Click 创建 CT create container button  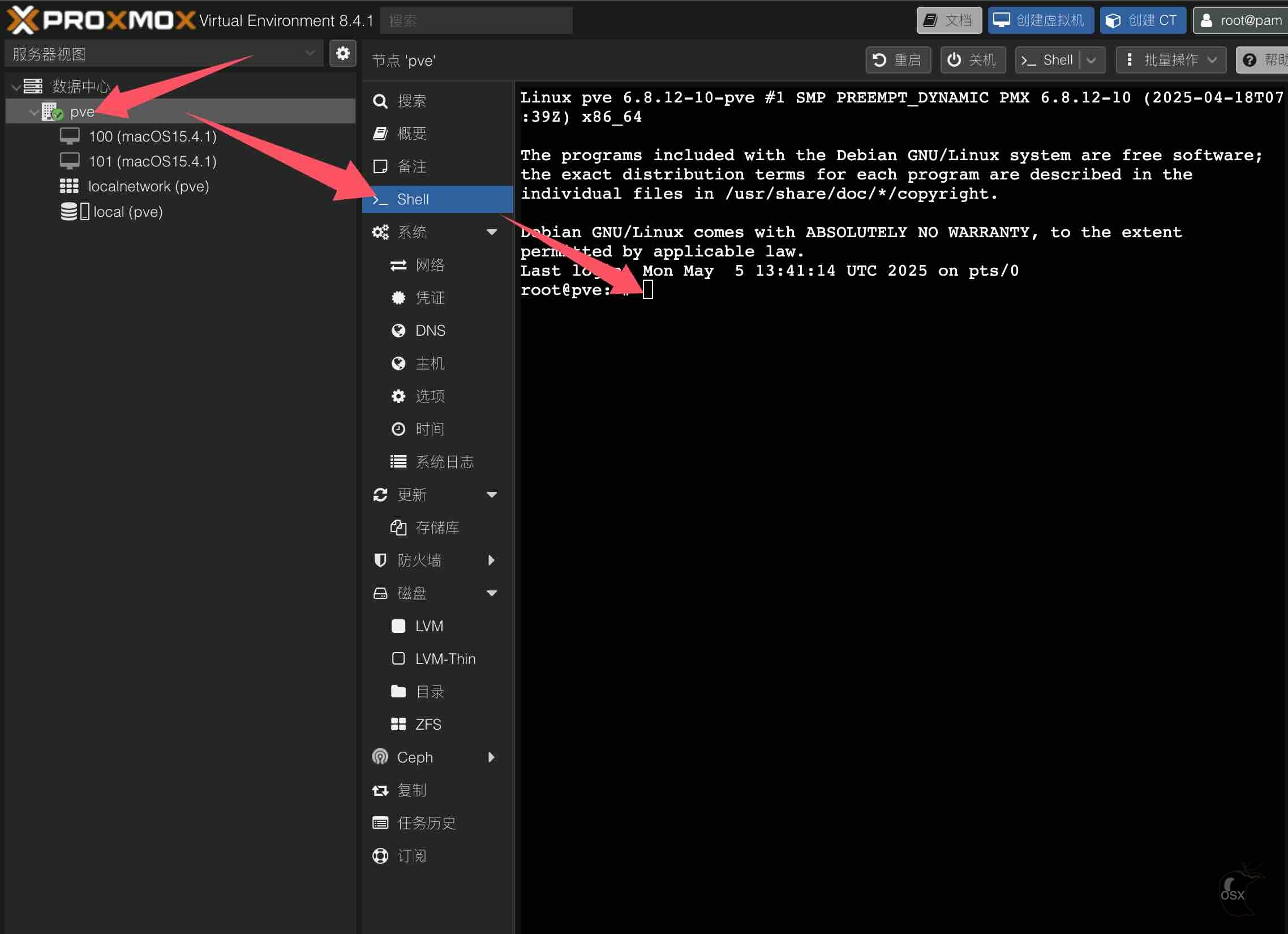1143,20
